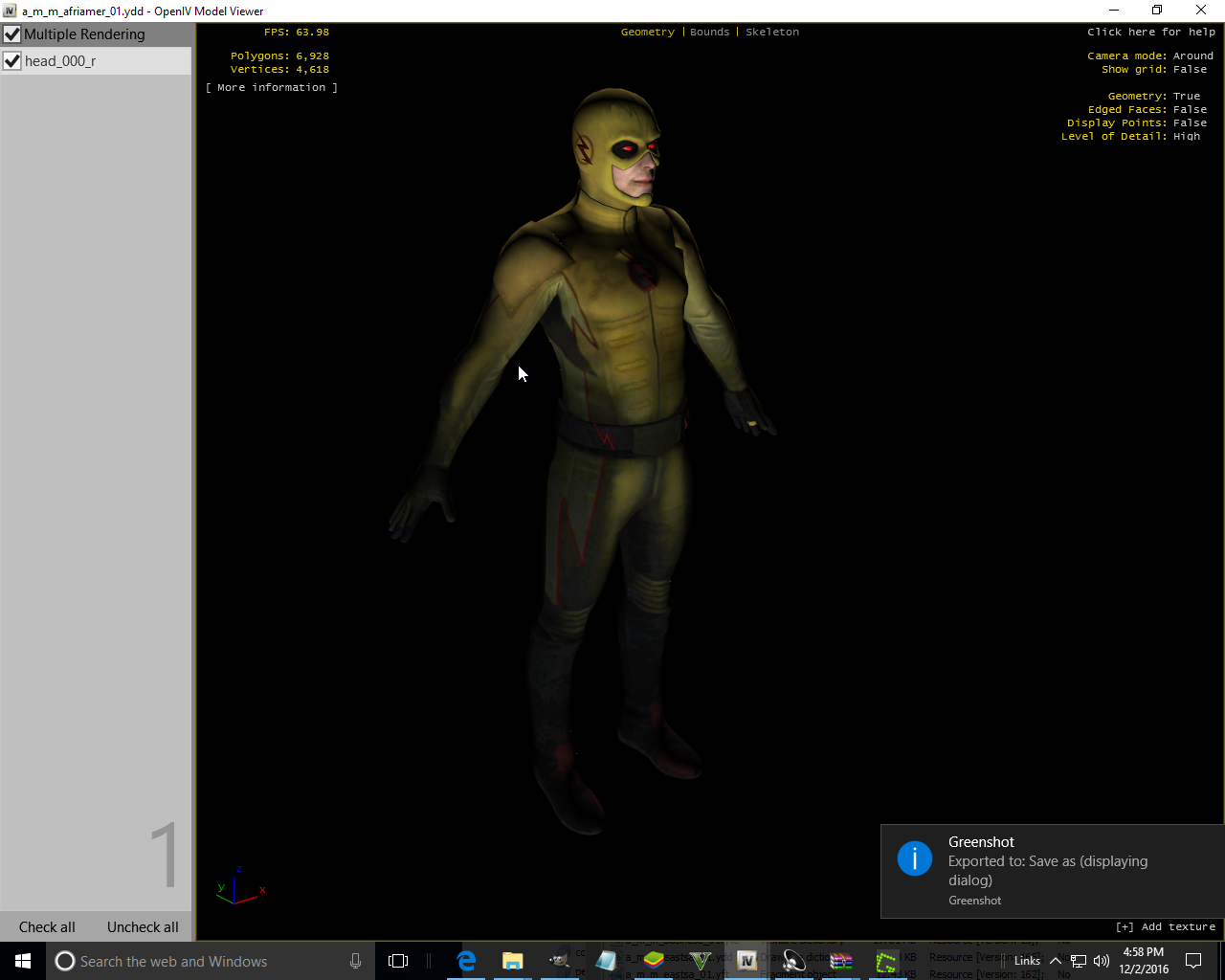Click the Greenshot notification info icon
1225x980 pixels.
[x=915, y=858]
